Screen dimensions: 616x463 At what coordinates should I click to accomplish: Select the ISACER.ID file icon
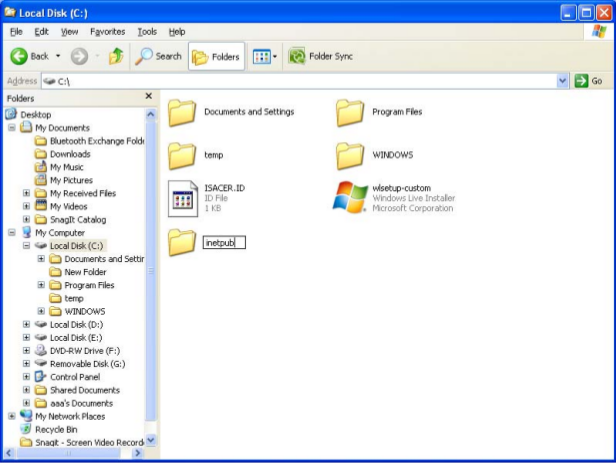pyautogui.click(x=182, y=197)
